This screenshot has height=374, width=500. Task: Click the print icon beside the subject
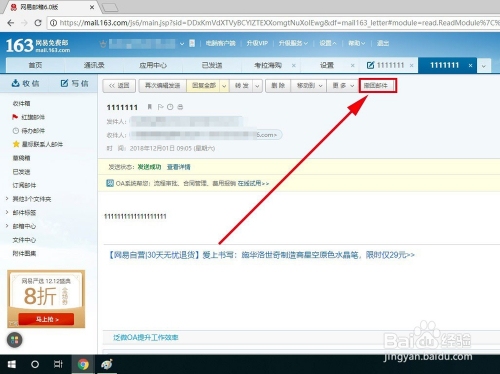coord(180,107)
